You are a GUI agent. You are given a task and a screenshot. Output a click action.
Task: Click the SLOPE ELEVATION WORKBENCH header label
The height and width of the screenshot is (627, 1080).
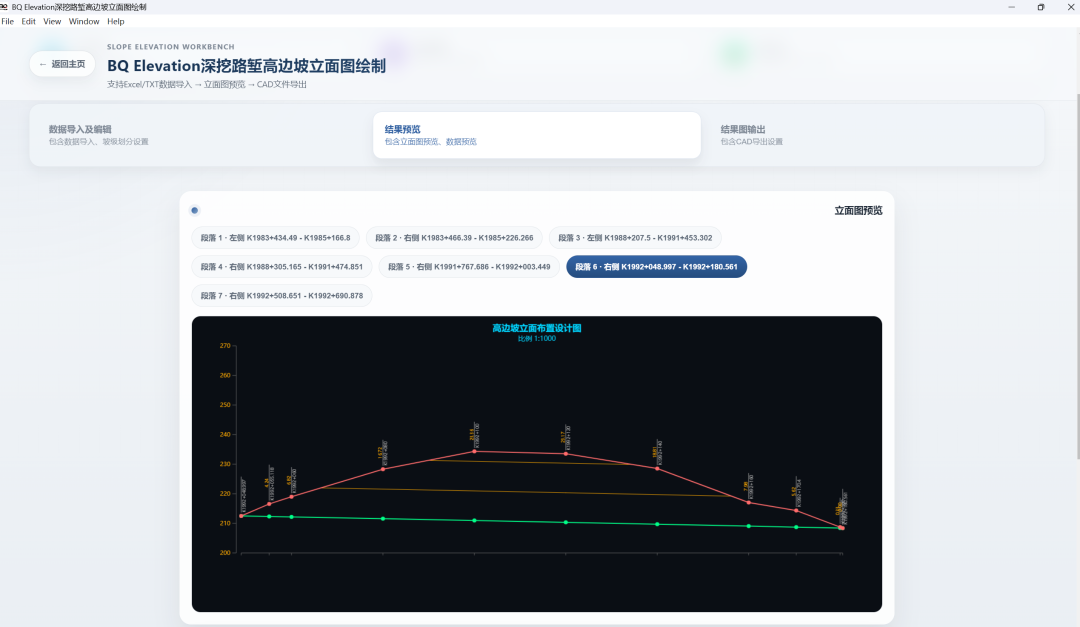click(171, 47)
